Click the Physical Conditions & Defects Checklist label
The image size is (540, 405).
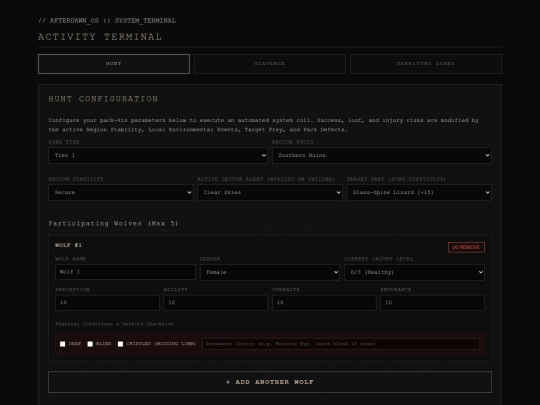click(x=114, y=324)
